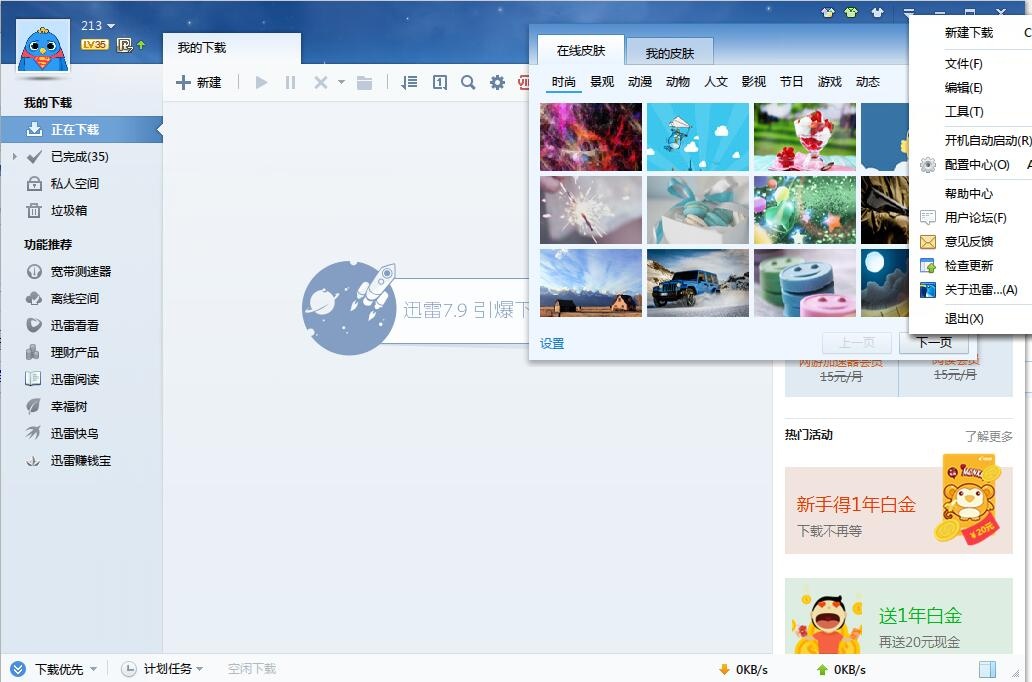Image resolution: width=1032 pixels, height=682 pixels.
Task: Switch to 在线皮肤 tab
Action: [580, 50]
